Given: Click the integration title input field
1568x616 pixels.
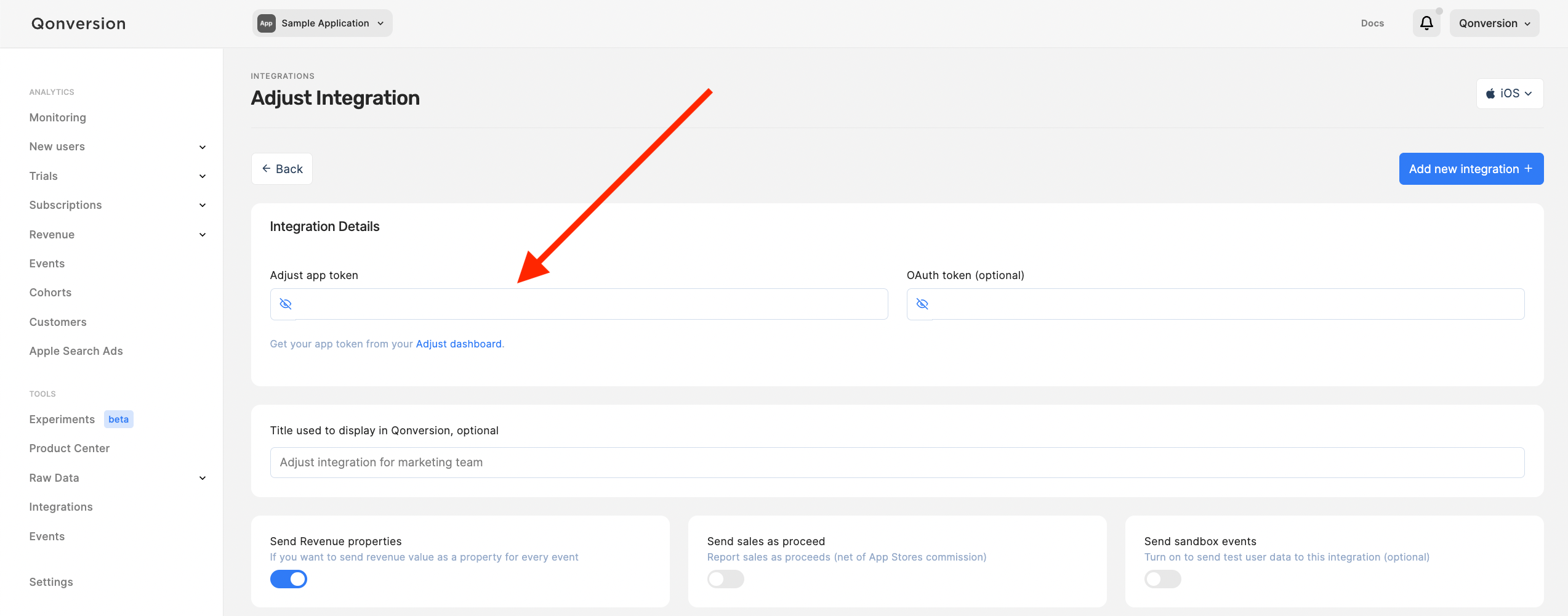Looking at the screenshot, I should (897, 463).
